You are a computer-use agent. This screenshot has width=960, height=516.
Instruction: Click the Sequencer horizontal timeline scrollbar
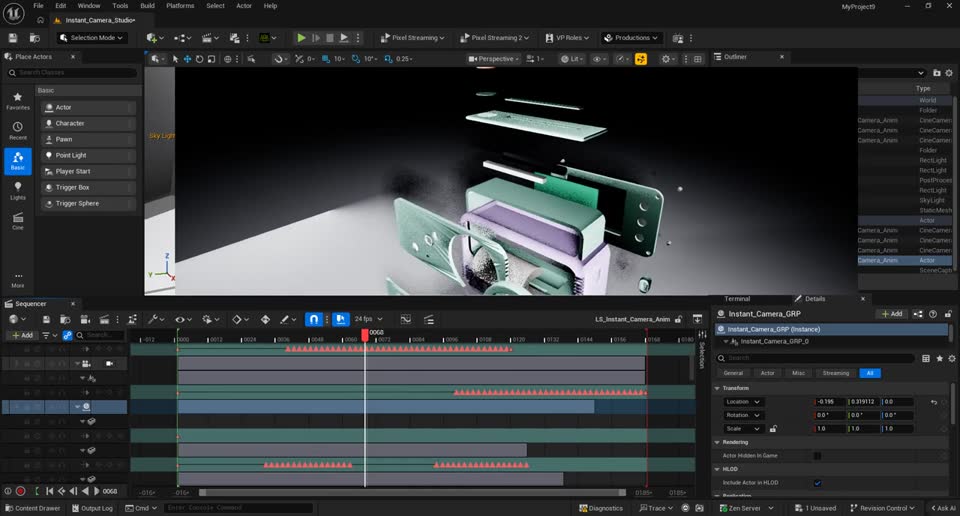click(412, 493)
